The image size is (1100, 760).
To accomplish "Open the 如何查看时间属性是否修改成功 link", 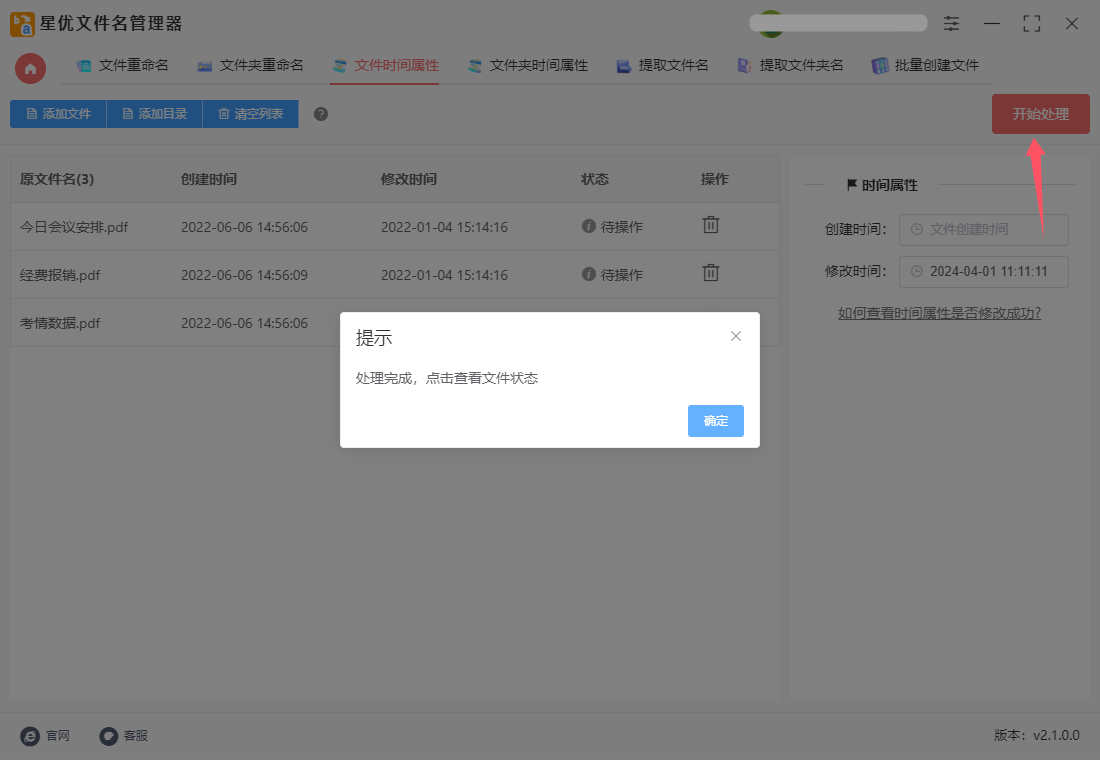I will pyautogui.click(x=939, y=313).
